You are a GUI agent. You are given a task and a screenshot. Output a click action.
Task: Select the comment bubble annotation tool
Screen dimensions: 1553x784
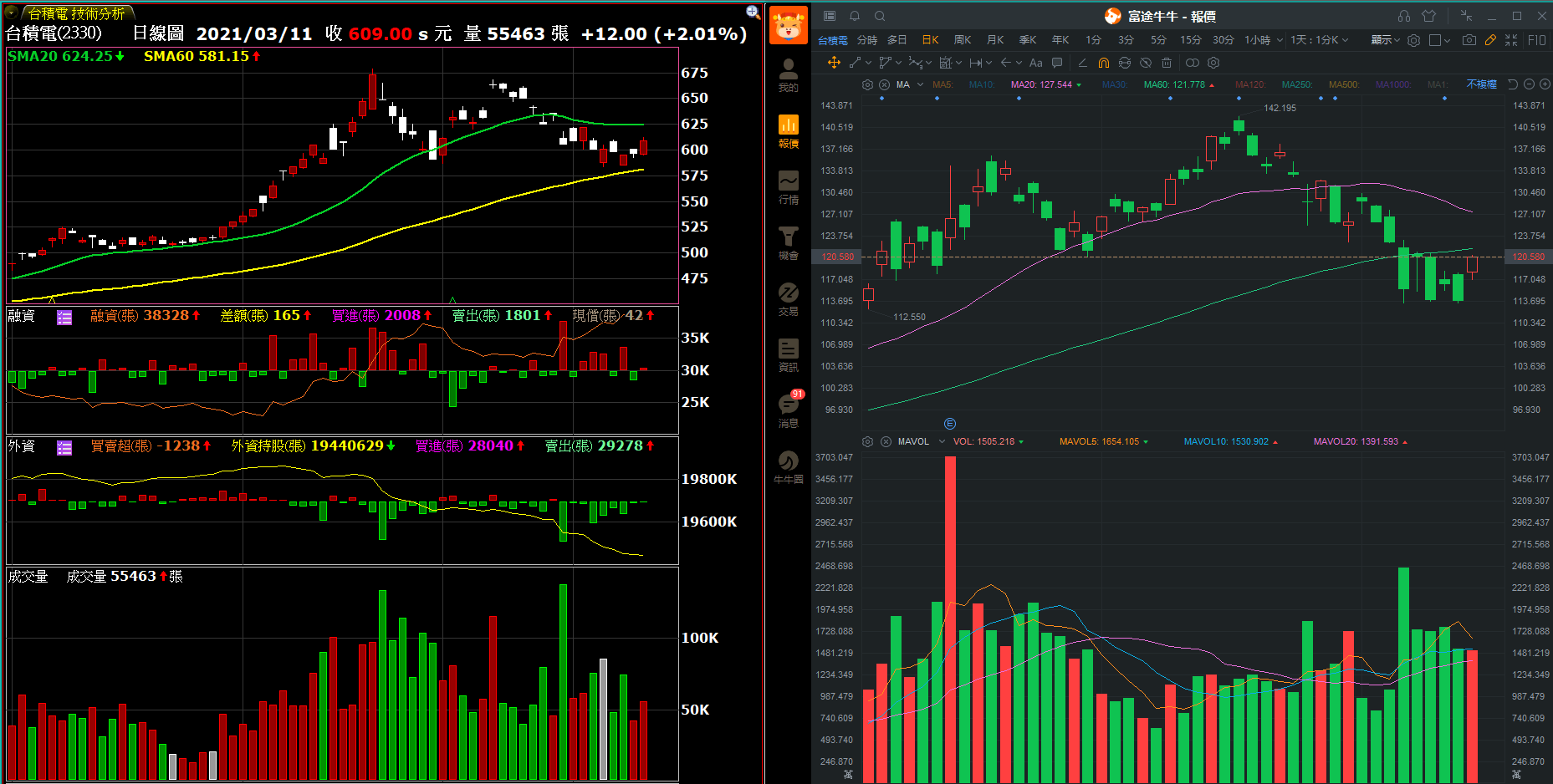(1057, 63)
